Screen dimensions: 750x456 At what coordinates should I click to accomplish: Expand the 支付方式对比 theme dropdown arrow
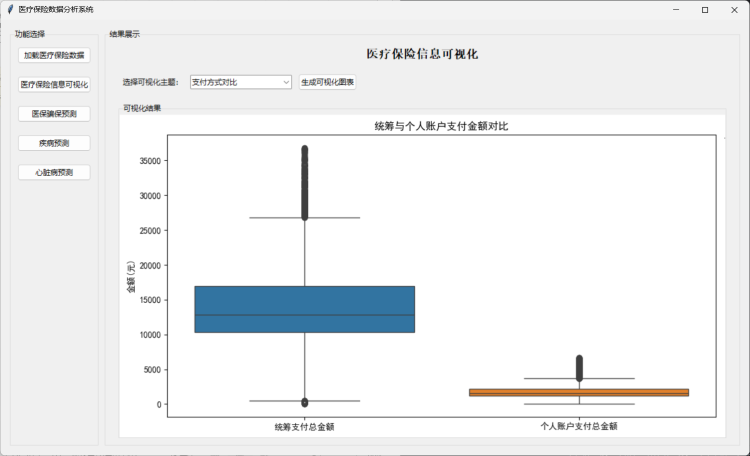click(x=286, y=82)
